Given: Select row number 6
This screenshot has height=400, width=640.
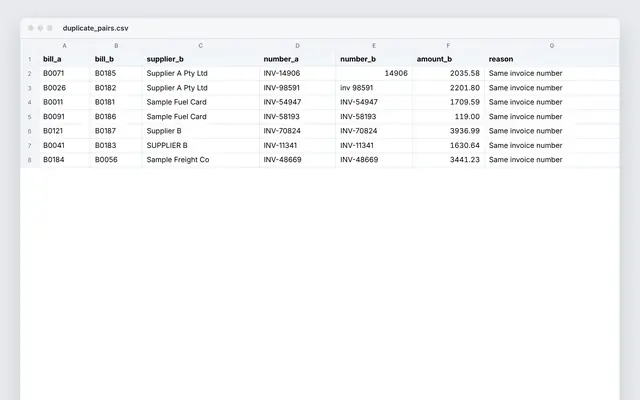Looking at the screenshot, I should [x=29, y=131].
